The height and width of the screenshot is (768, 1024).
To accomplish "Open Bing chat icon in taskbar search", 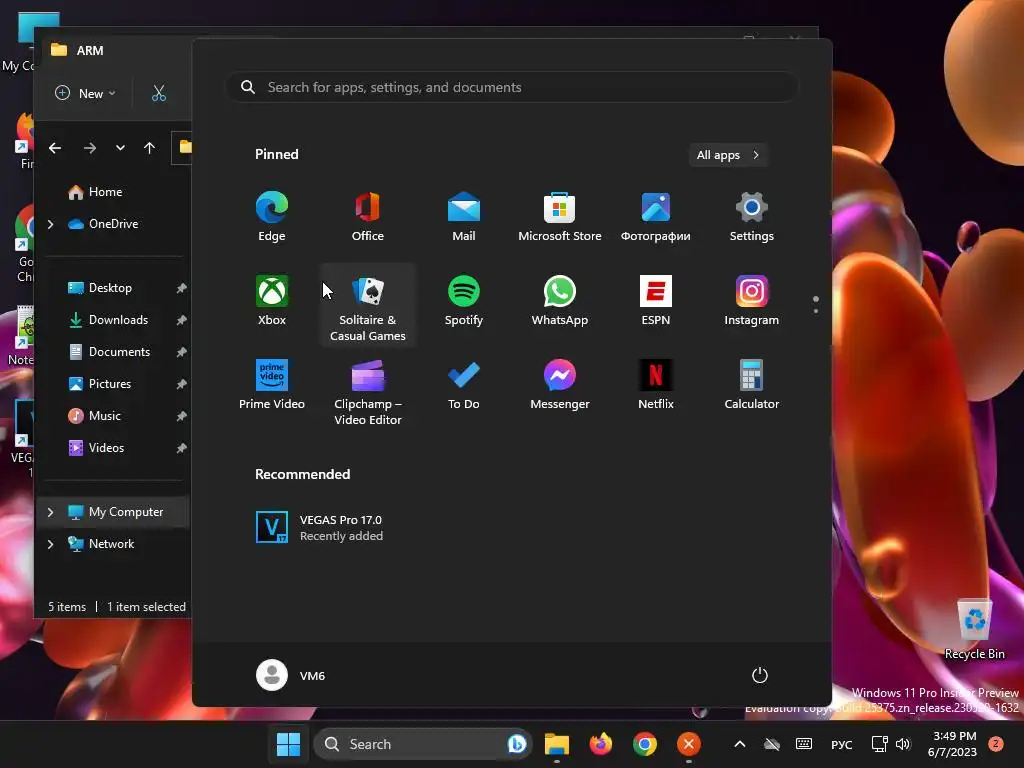I will click(x=517, y=744).
